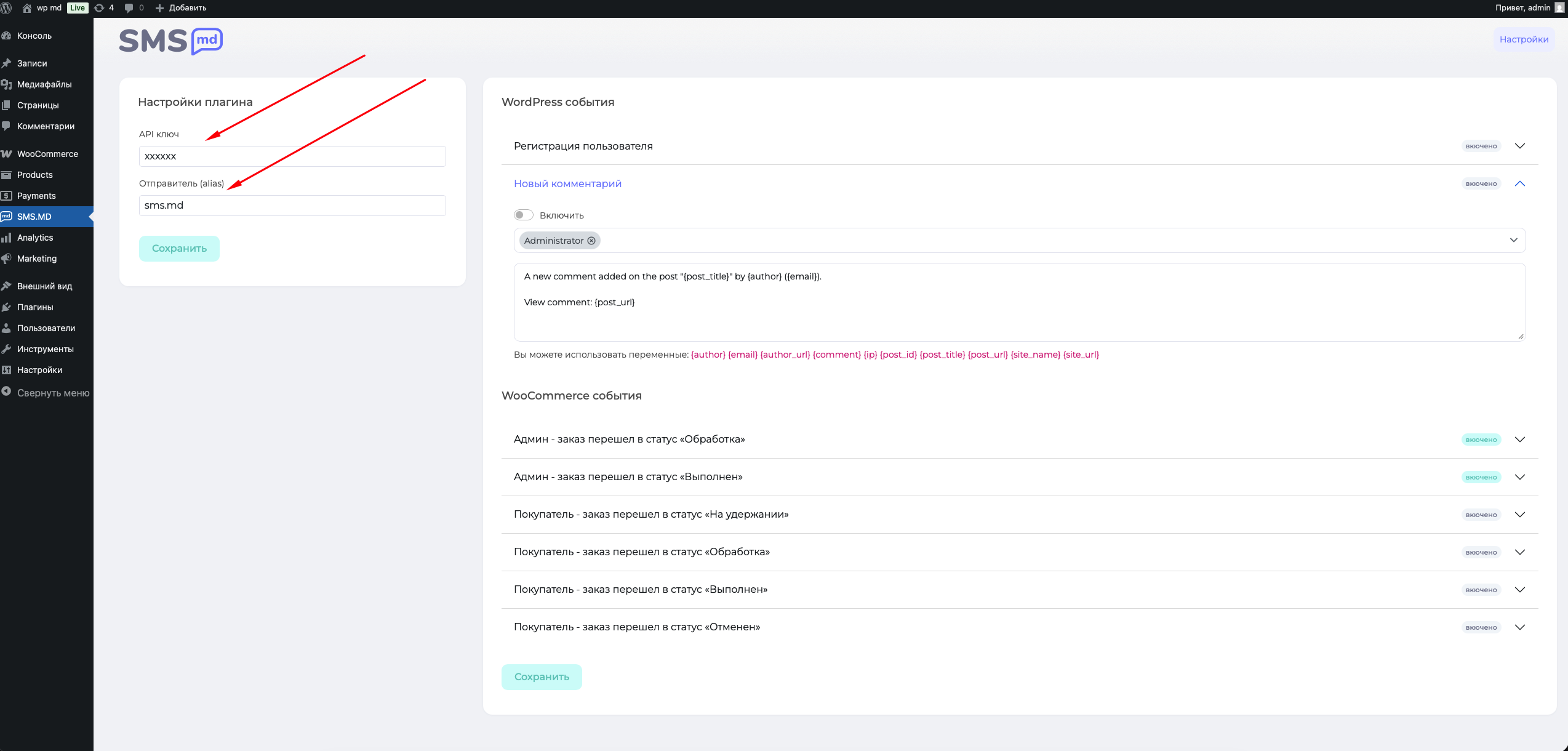Toggle the Включить switch for new comment
1568x751 pixels.
coord(524,215)
